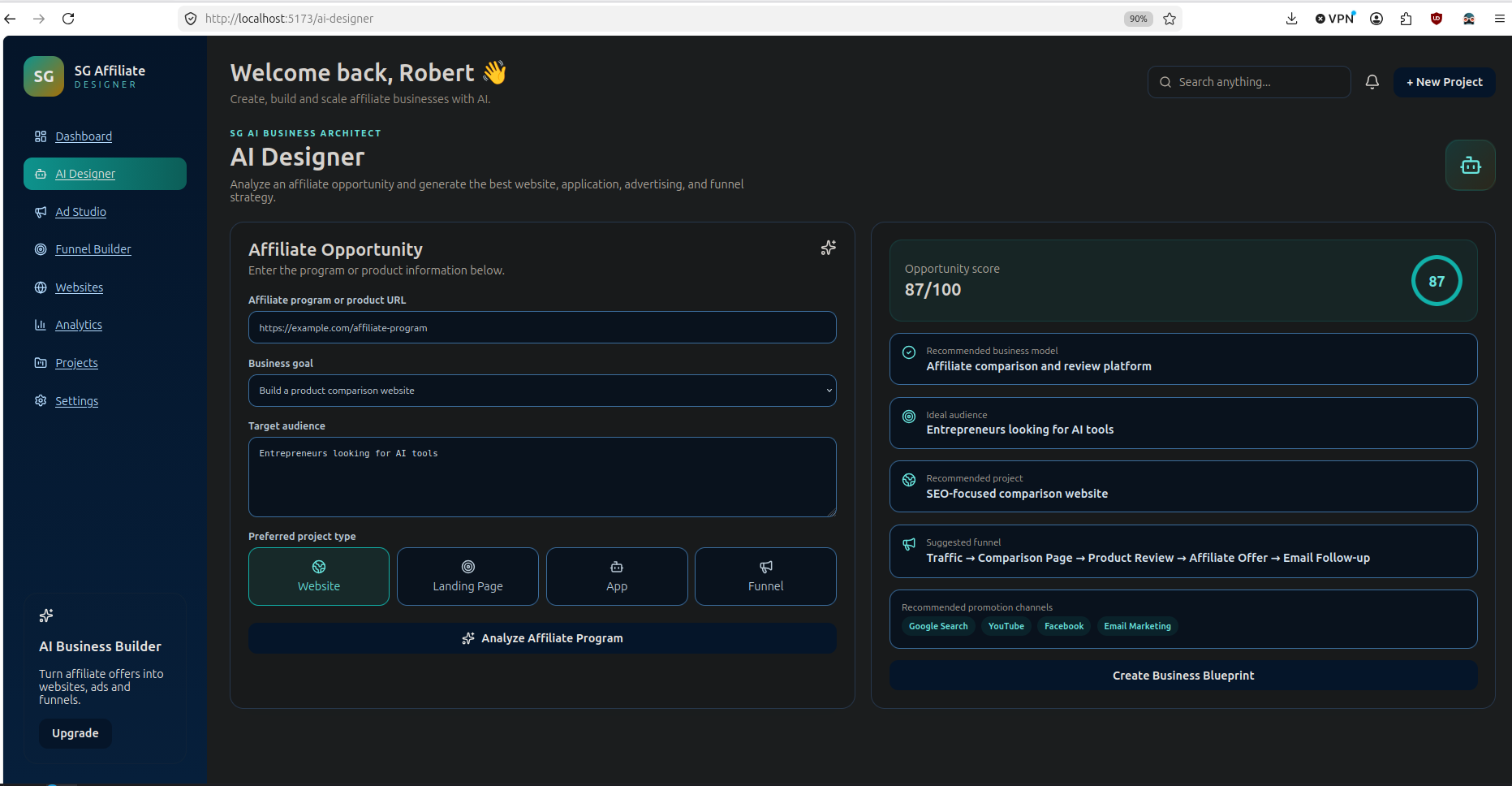Click the '87/100' opportunity score text

tap(933, 290)
